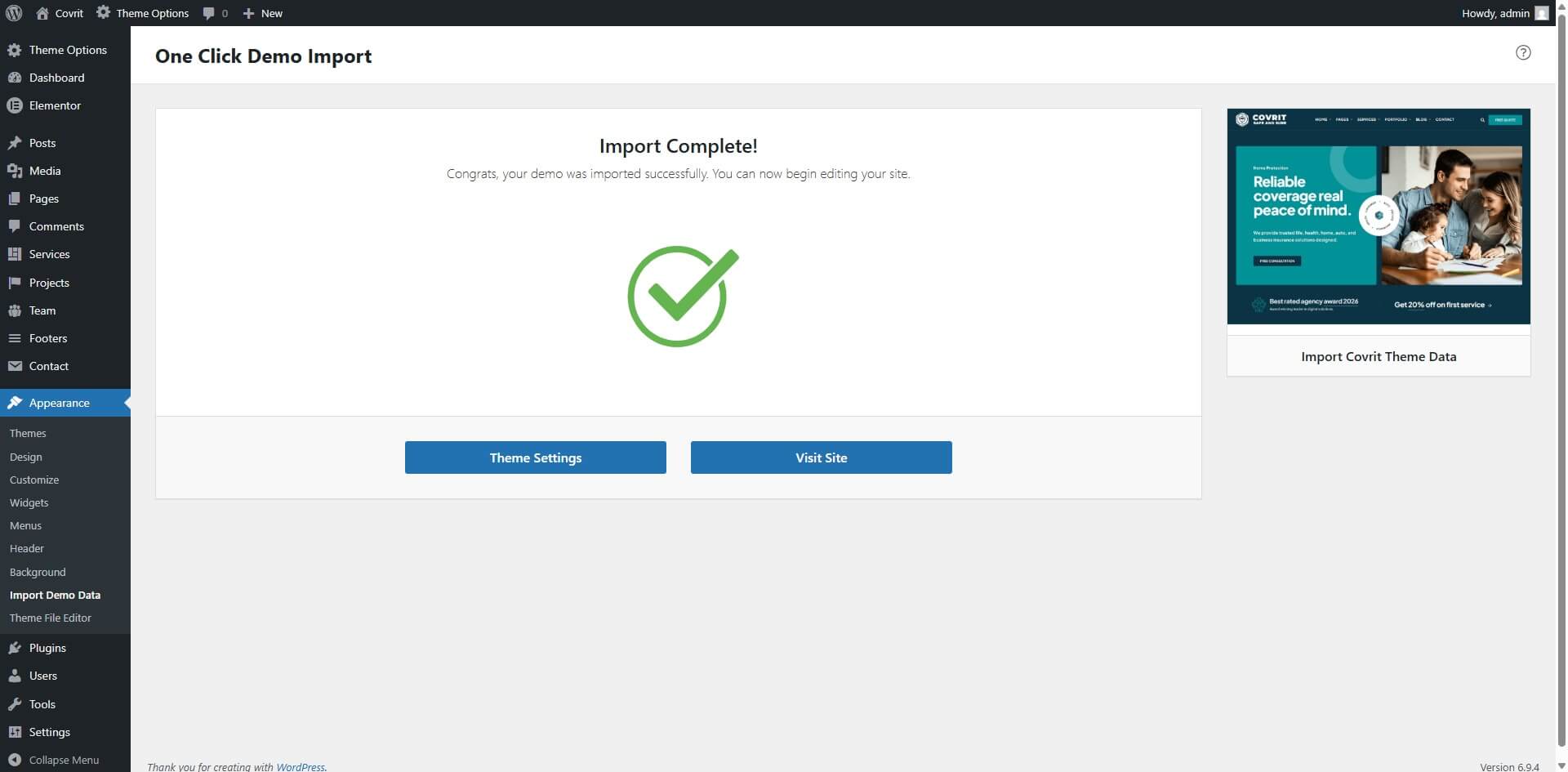Select Theme File Editor submenu item
Viewport: 1568px width, 772px height.
[x=51, y=618]
